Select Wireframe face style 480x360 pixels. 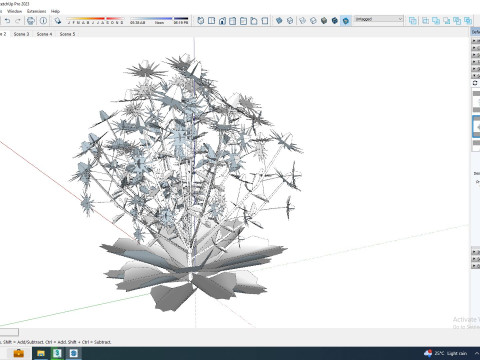(302, 21)
